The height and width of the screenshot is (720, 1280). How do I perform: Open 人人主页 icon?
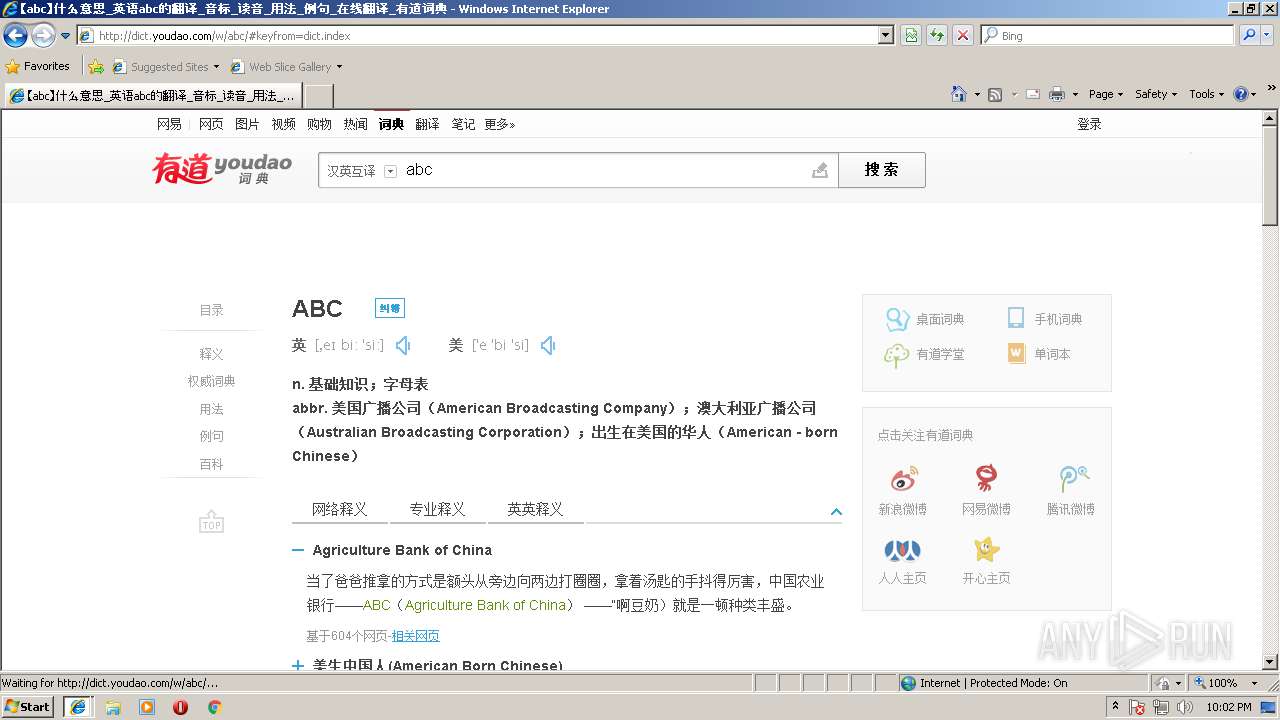(x=903, y=549)
